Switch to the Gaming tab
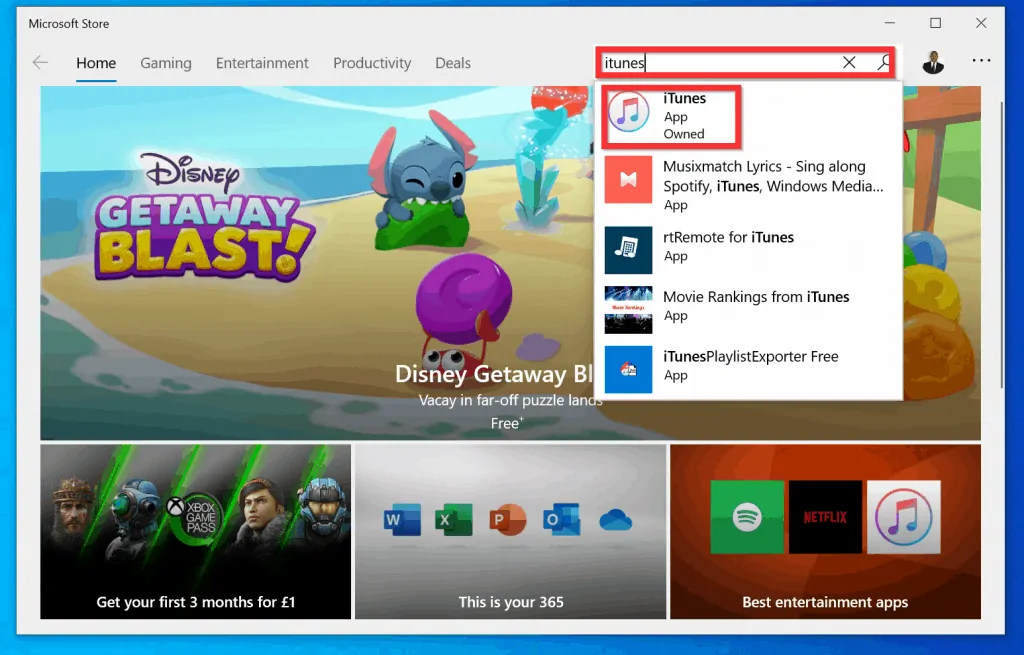 tap(166, 63)
